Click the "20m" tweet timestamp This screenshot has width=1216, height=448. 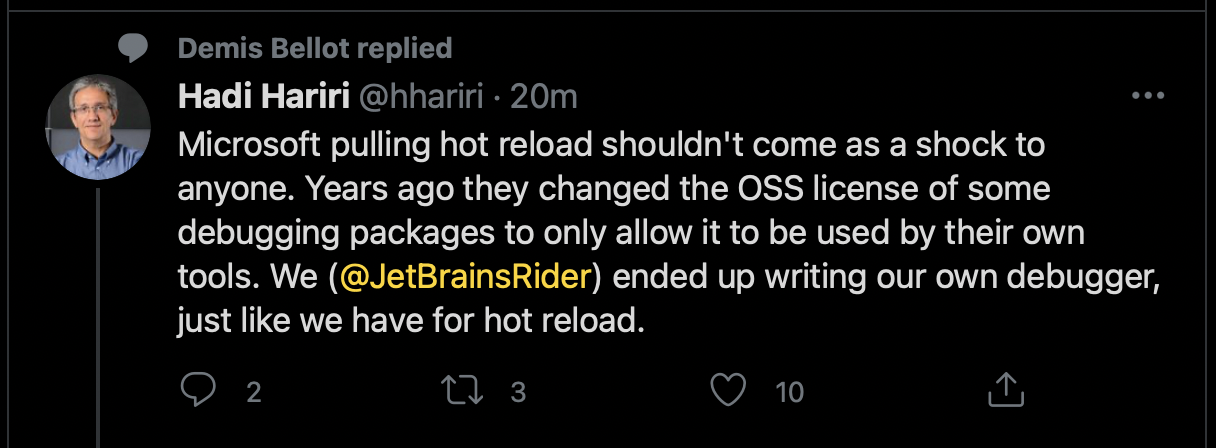click(x=543, y=97)
